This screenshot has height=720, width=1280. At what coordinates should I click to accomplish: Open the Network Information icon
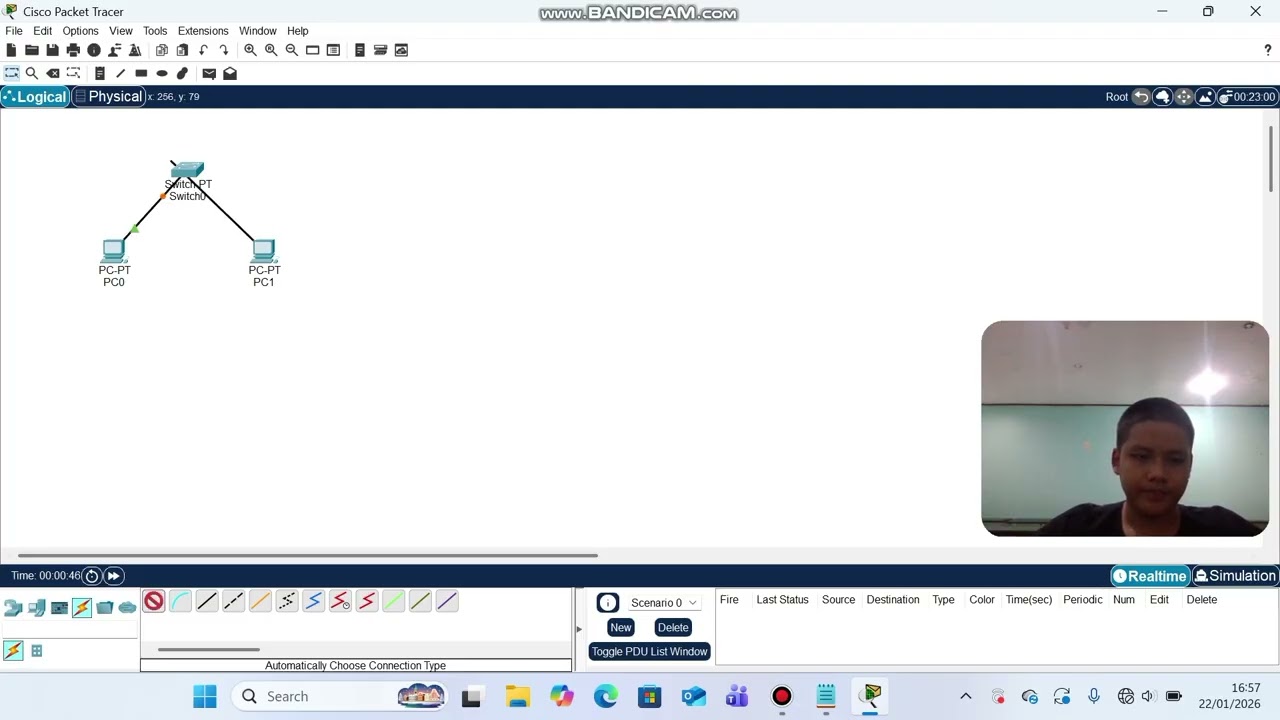(94, 50)
